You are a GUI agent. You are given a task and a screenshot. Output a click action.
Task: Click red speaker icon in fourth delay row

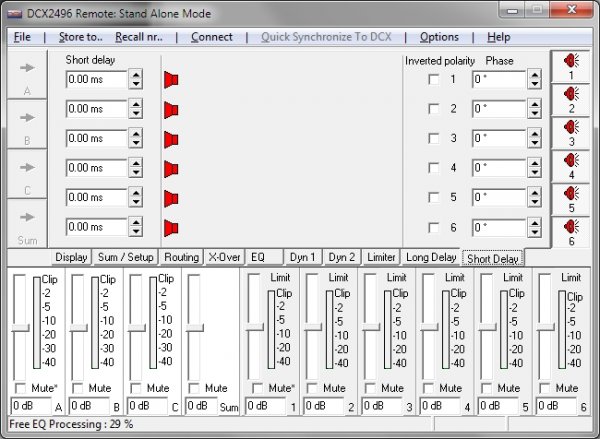point(171,169)
